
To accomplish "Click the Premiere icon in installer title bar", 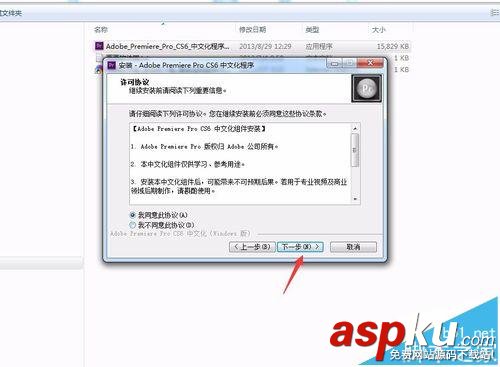I will coord(111,65).
